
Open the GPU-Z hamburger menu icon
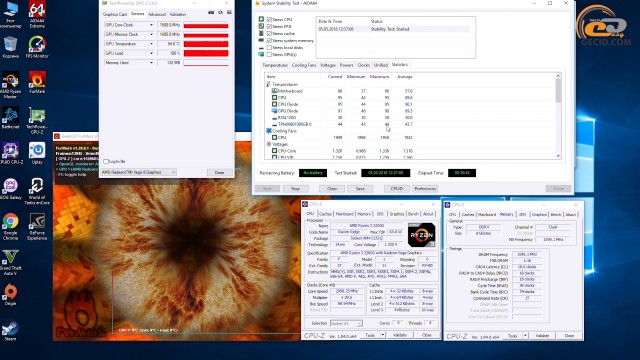tap(229, 13)
